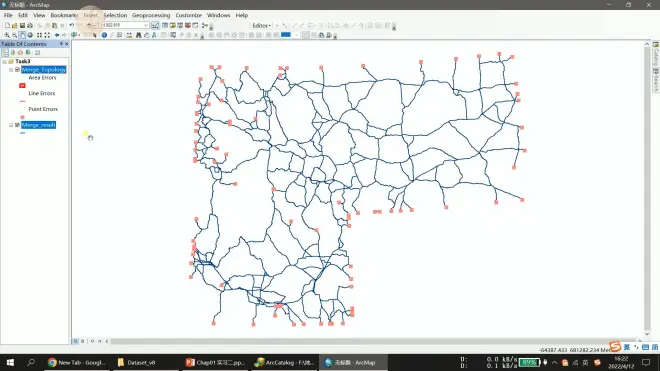The image size is (660, 371).
Task: Go back to previous extent arrow
Action: pos(57,35)
